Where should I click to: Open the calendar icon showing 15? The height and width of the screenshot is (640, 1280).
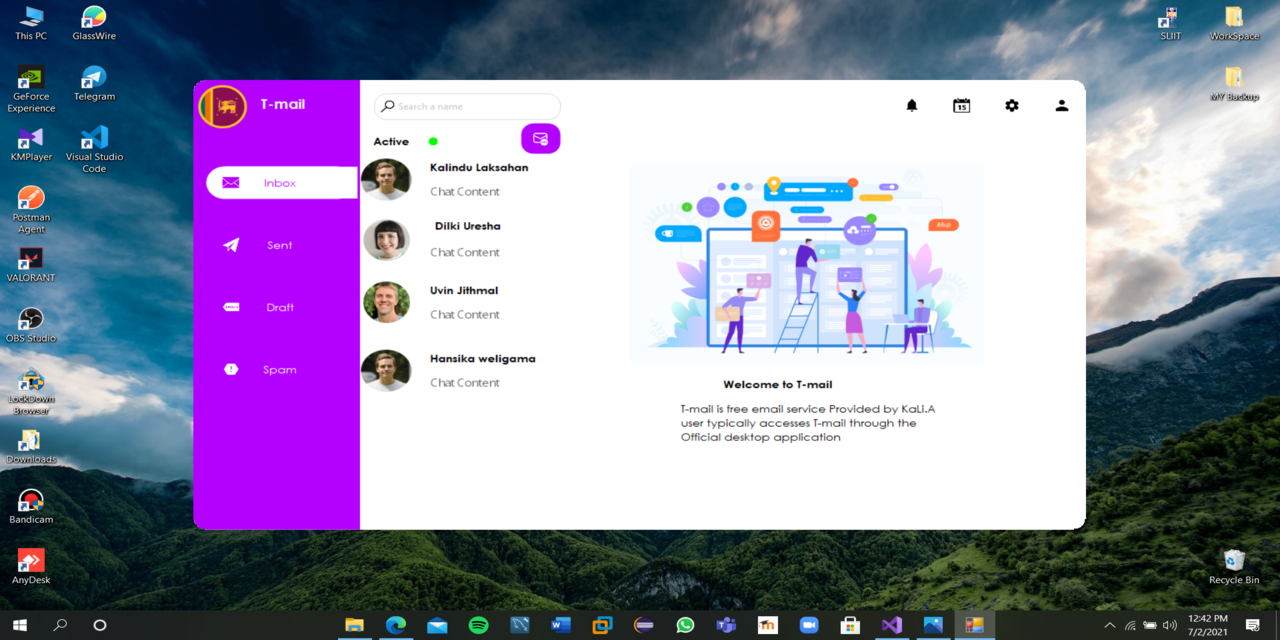pyautogui.click(x=961, y=105)
